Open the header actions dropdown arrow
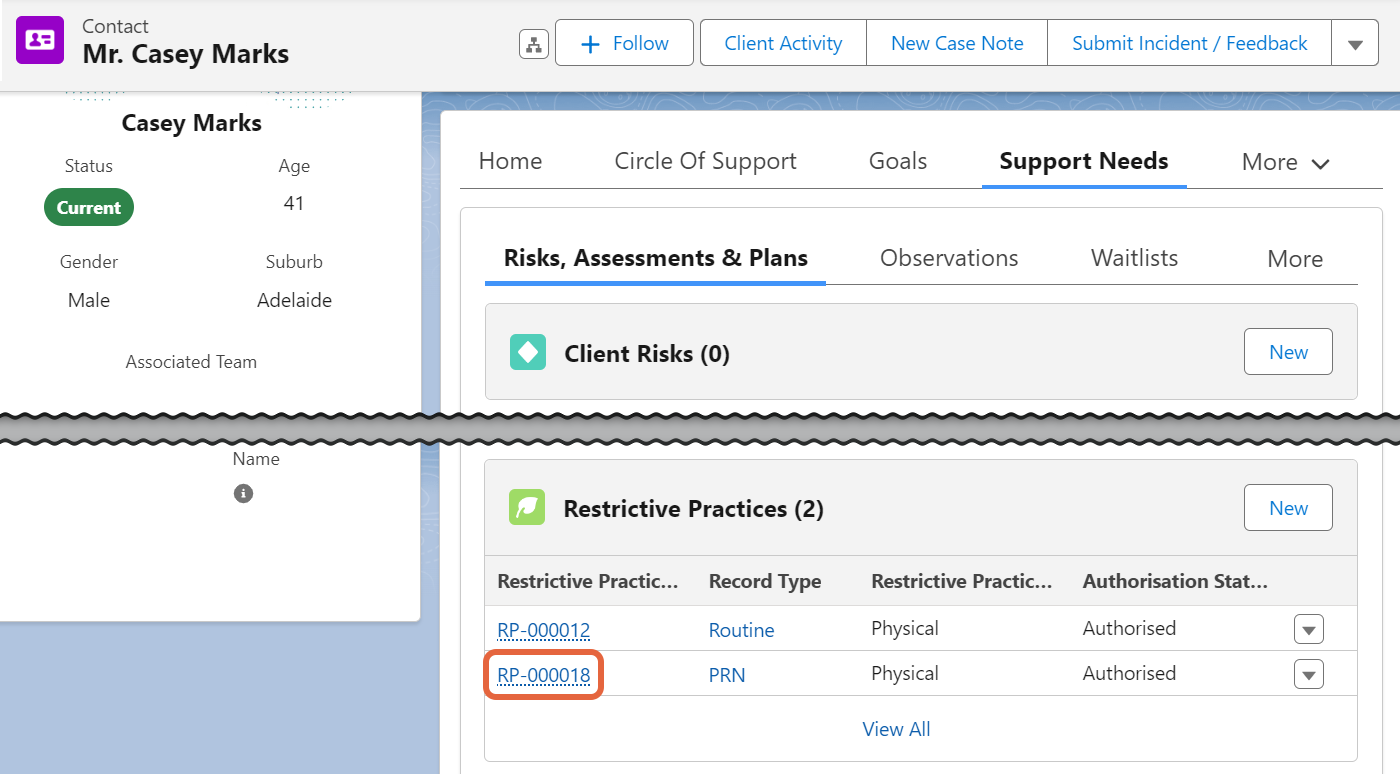Screen dimensions: 1400x774 pyautogui.click(x=1355, y=43)
